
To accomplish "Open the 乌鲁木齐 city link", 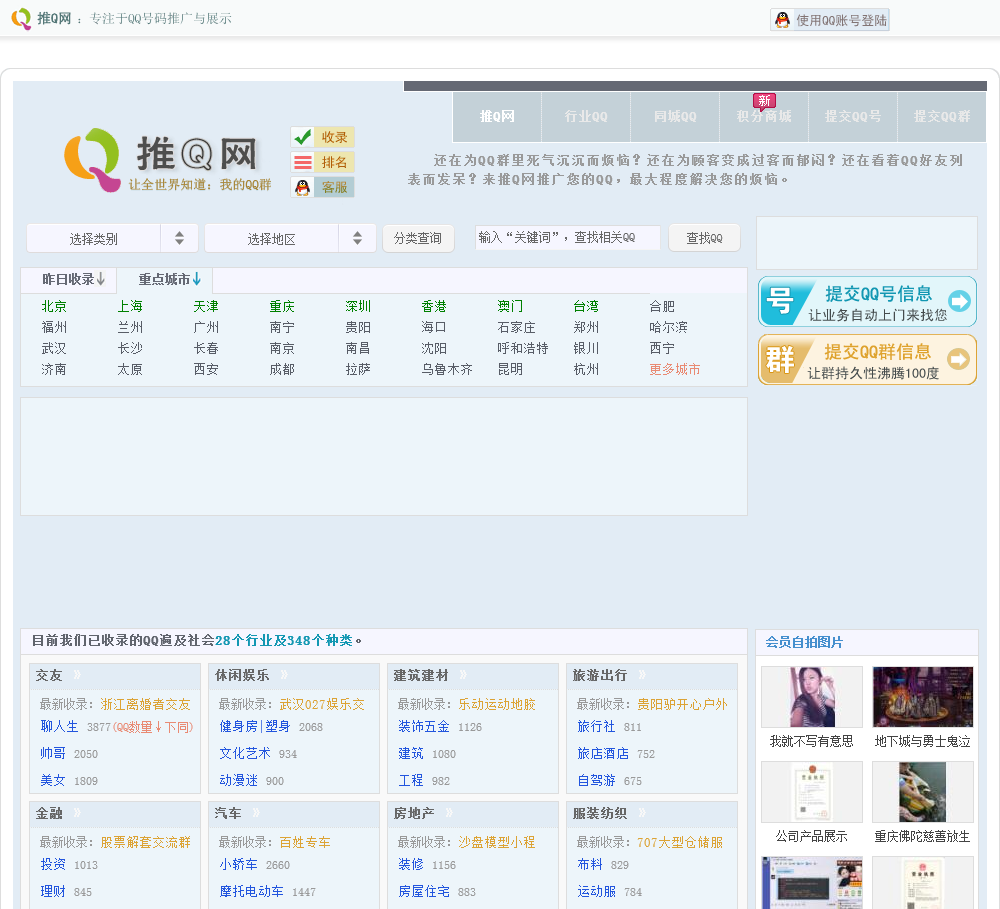I will pos(446,369).
